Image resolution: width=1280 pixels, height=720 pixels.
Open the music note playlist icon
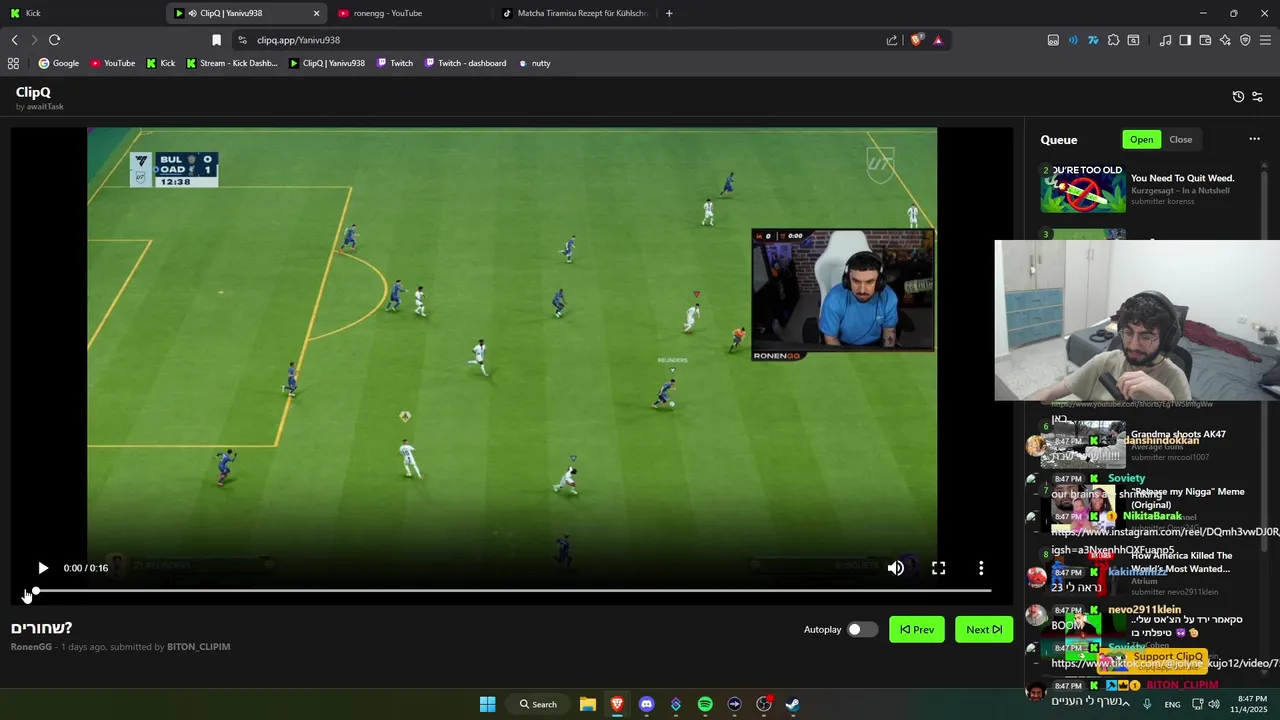tap(1165, 40)
